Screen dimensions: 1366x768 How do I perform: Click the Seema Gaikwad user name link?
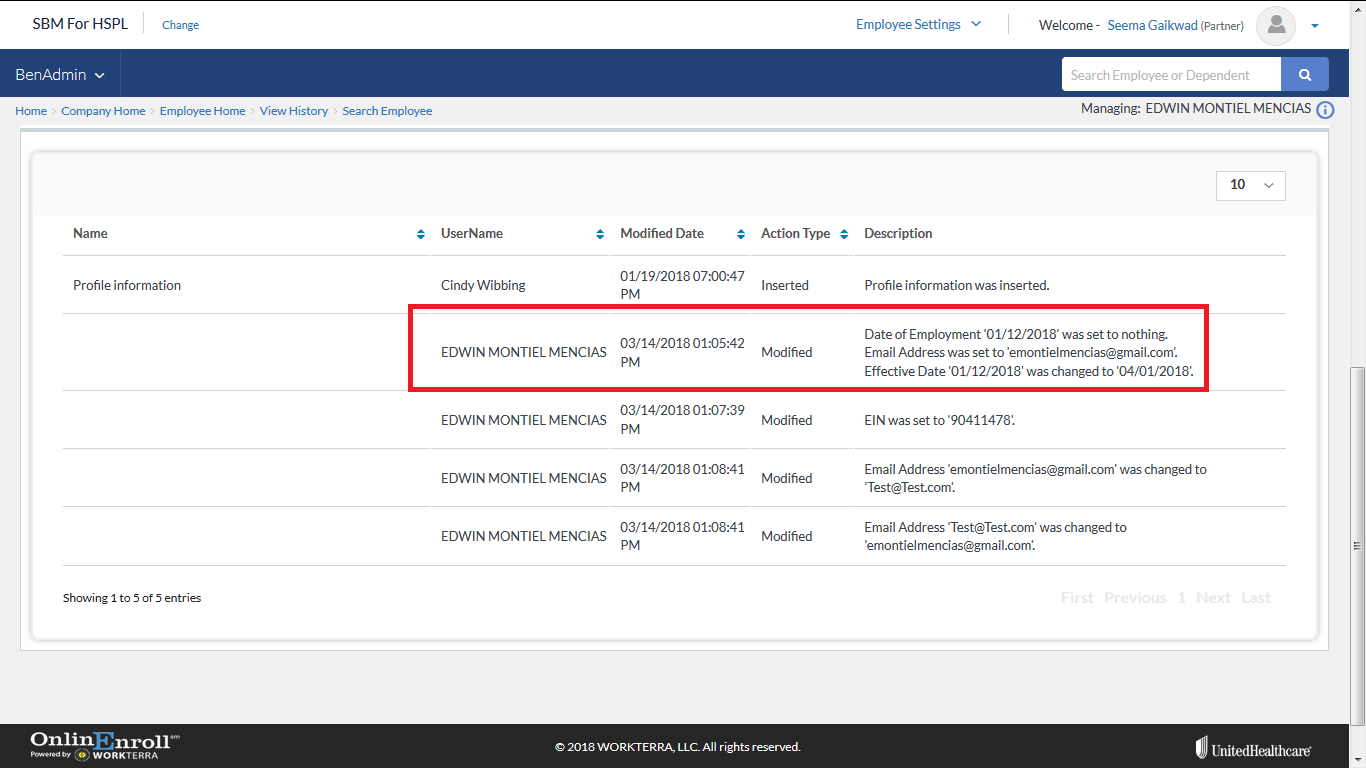coord(1153,26)
